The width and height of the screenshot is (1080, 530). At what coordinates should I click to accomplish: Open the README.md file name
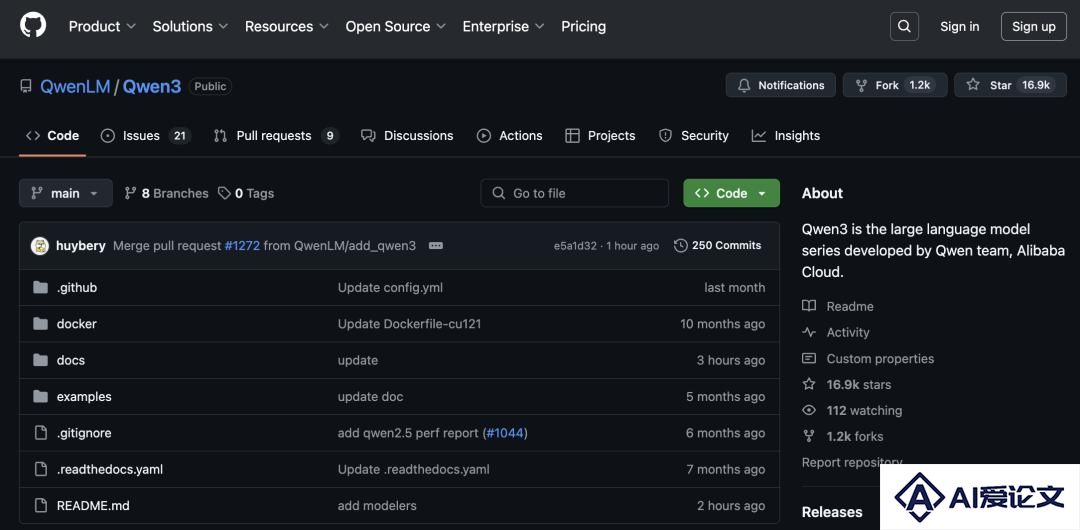(x=93, y=505)
